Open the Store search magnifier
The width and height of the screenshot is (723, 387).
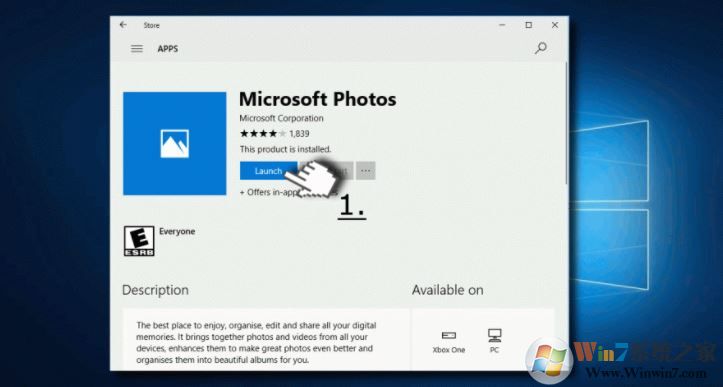[x=540, y=48]
